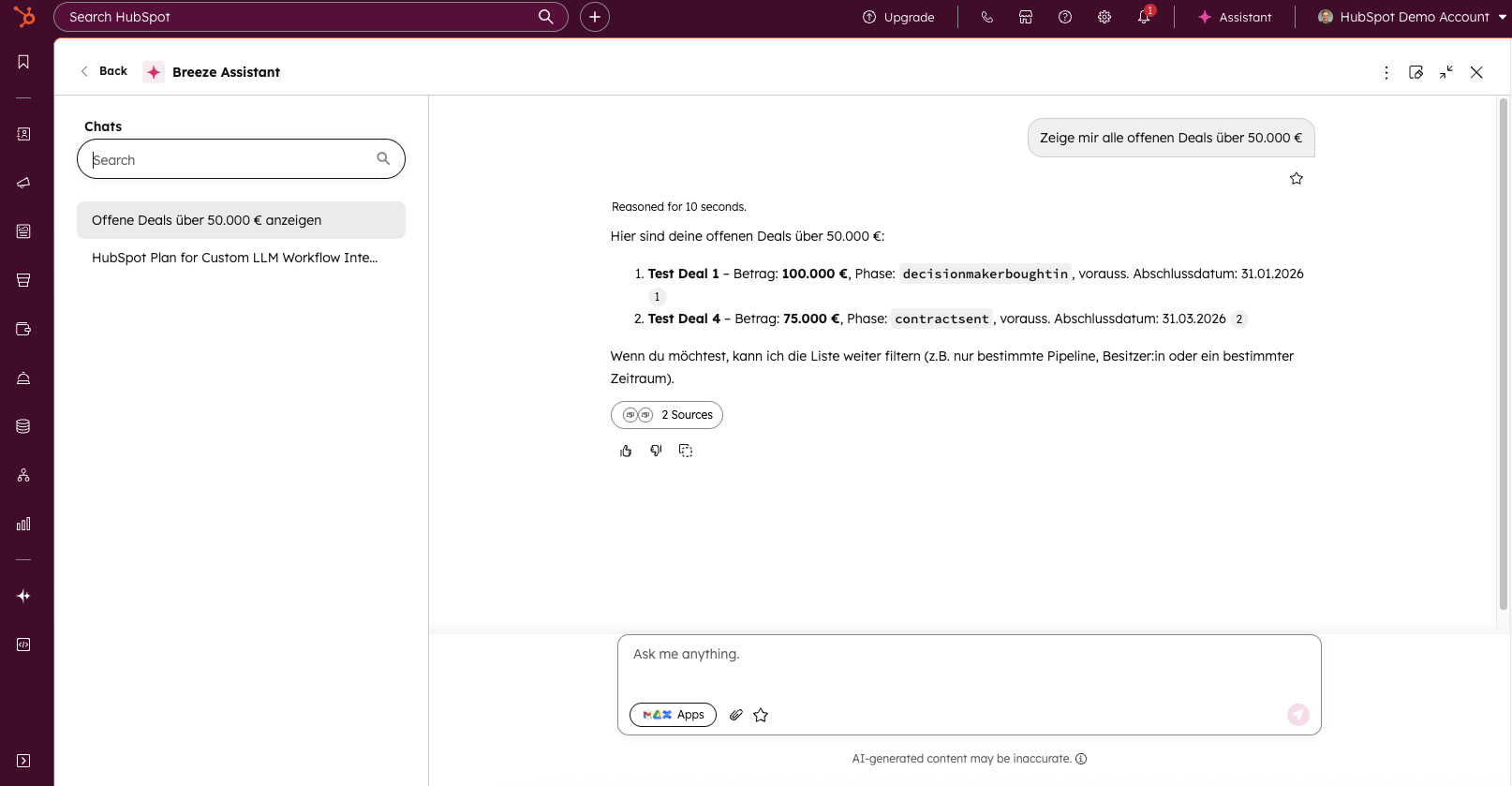
Task: Click the chat area vertical scrollbar
Action: (1504, 356)
